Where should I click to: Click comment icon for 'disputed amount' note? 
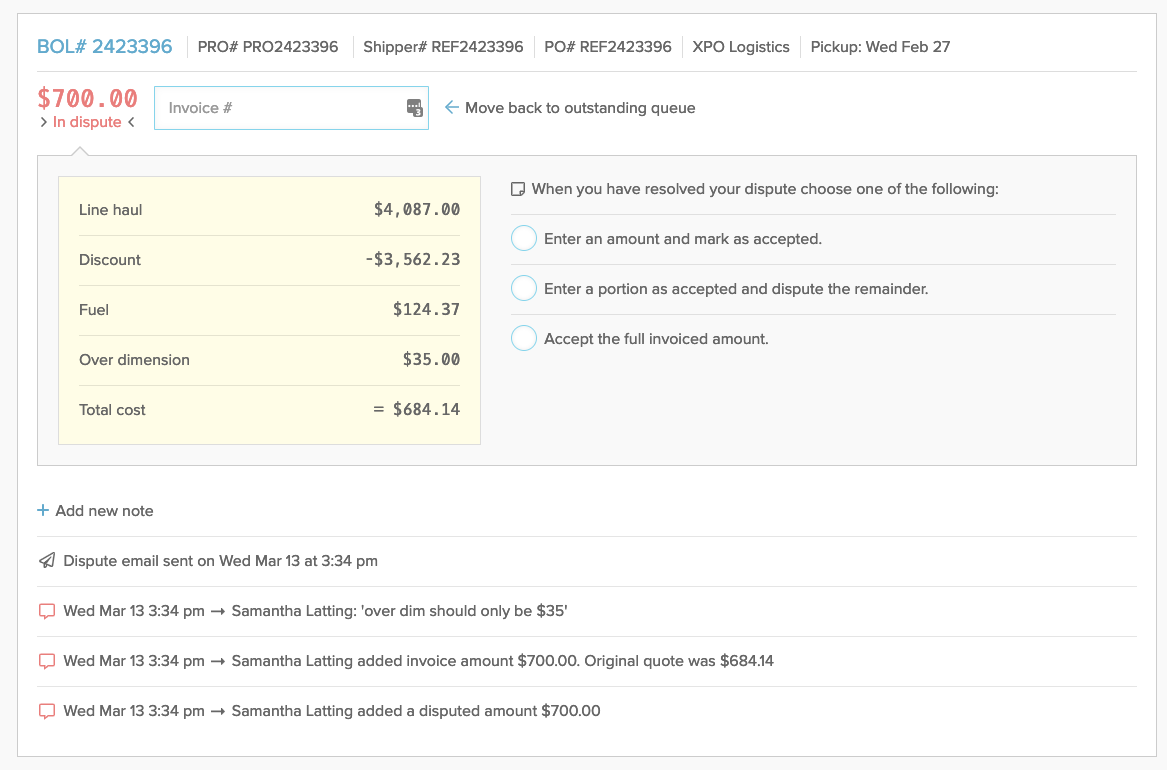pos(47,711)
